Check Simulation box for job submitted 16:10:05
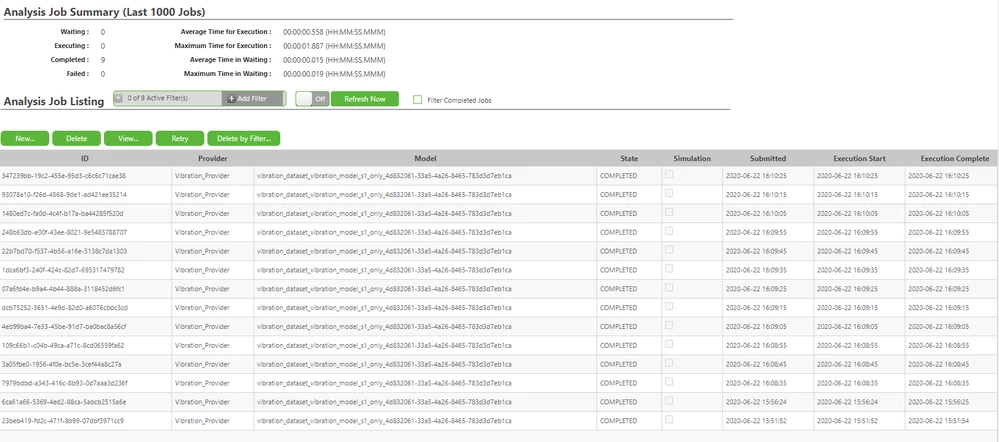The image size is (999, 442). point(669,212)
